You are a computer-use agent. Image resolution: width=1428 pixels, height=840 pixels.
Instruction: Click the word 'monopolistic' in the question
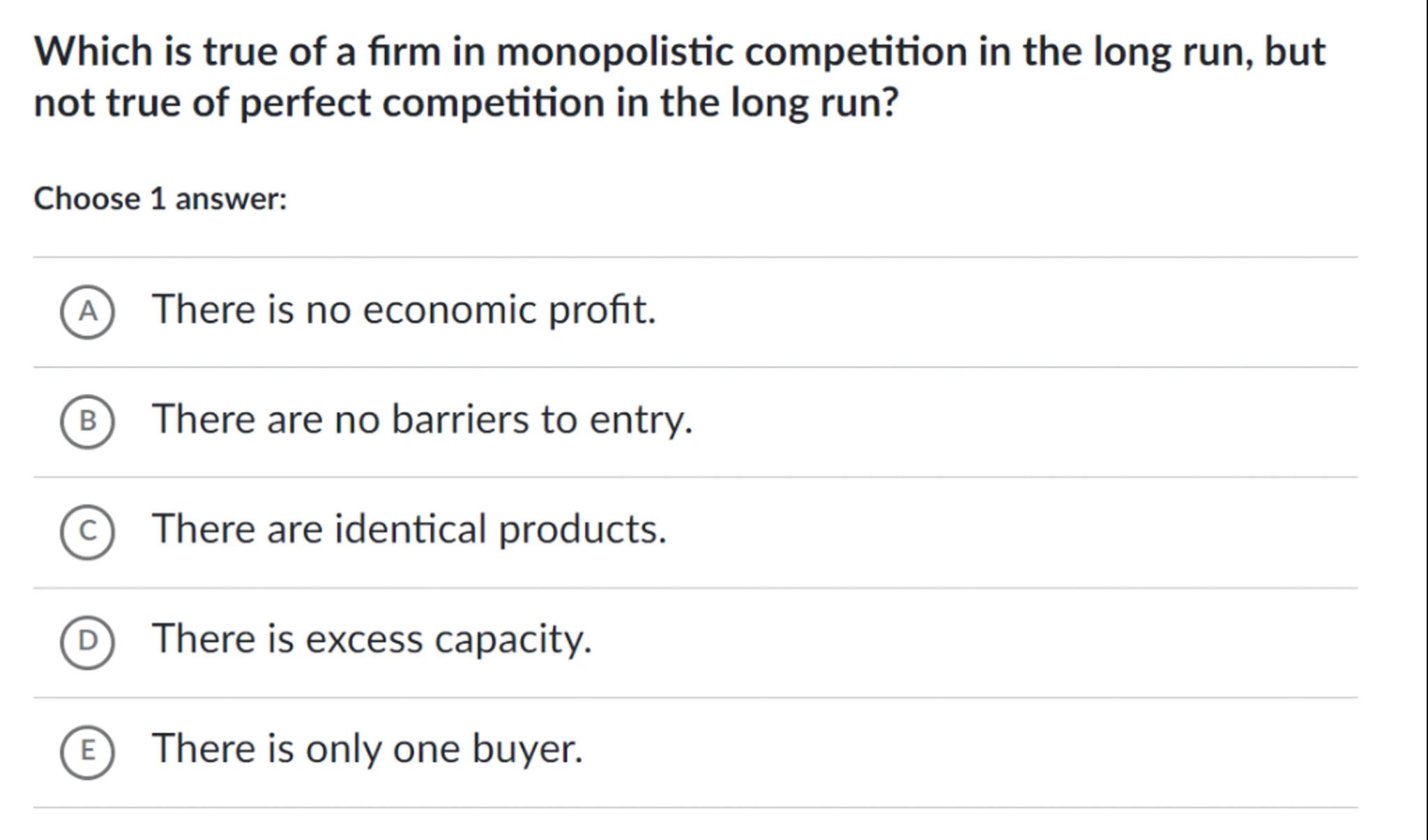tap(614, 52)
